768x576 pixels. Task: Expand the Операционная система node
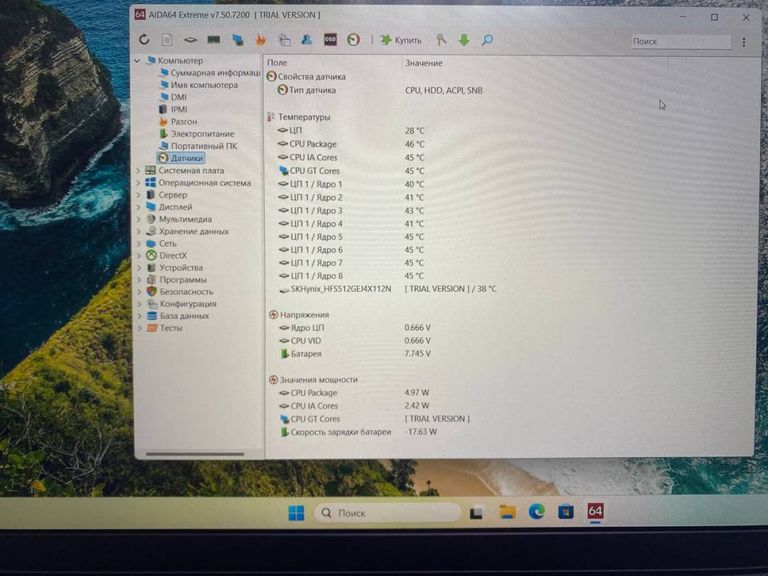coord(139,183)
